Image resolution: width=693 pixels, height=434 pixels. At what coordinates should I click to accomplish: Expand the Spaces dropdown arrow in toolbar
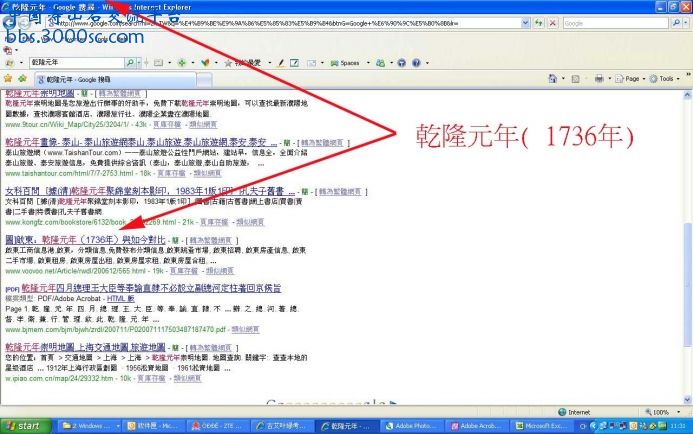pyautogui.click(x=368, y=63)
